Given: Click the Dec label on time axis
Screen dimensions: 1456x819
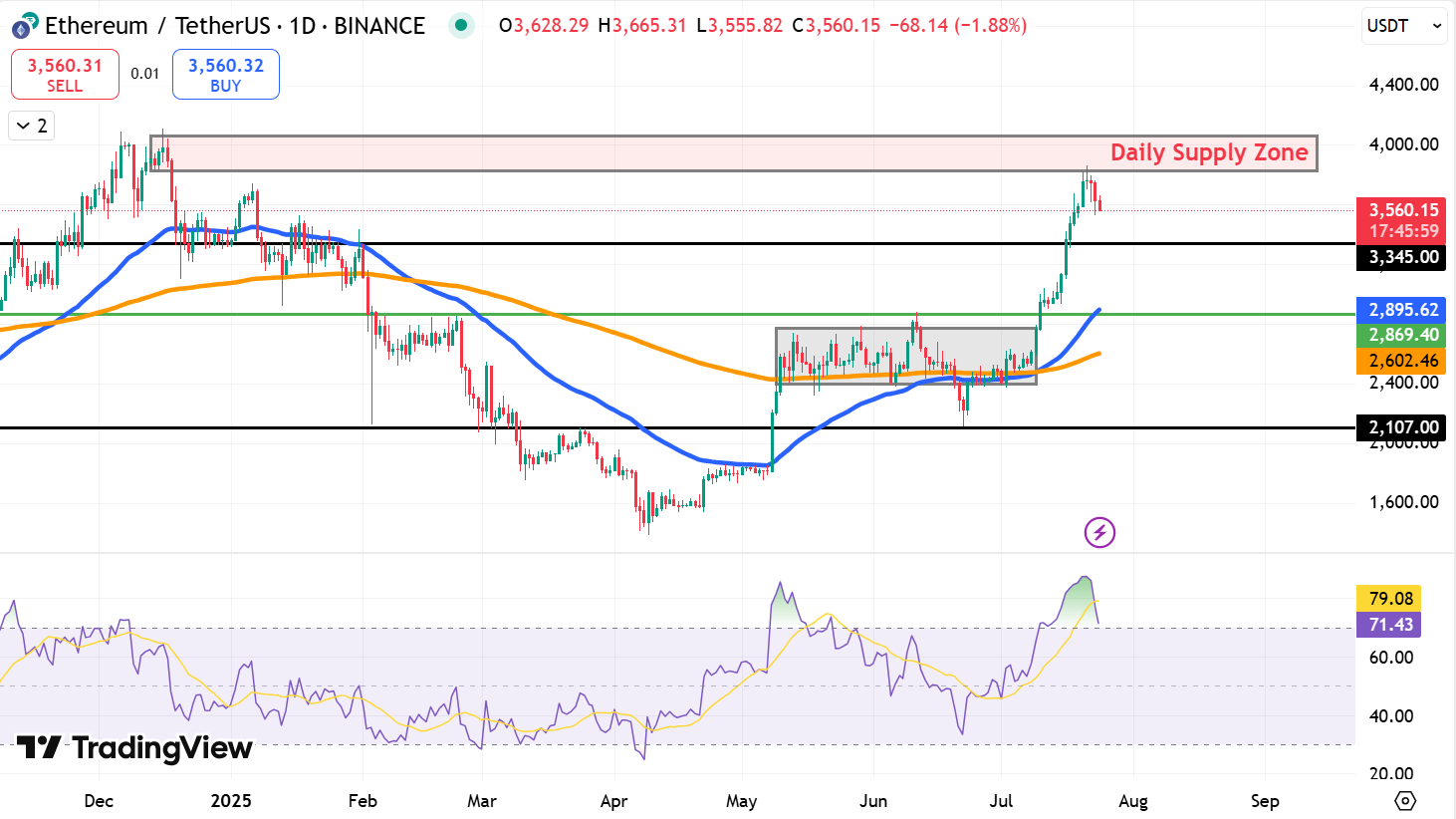Looking at the screenshot, I should tap(99, 801).
